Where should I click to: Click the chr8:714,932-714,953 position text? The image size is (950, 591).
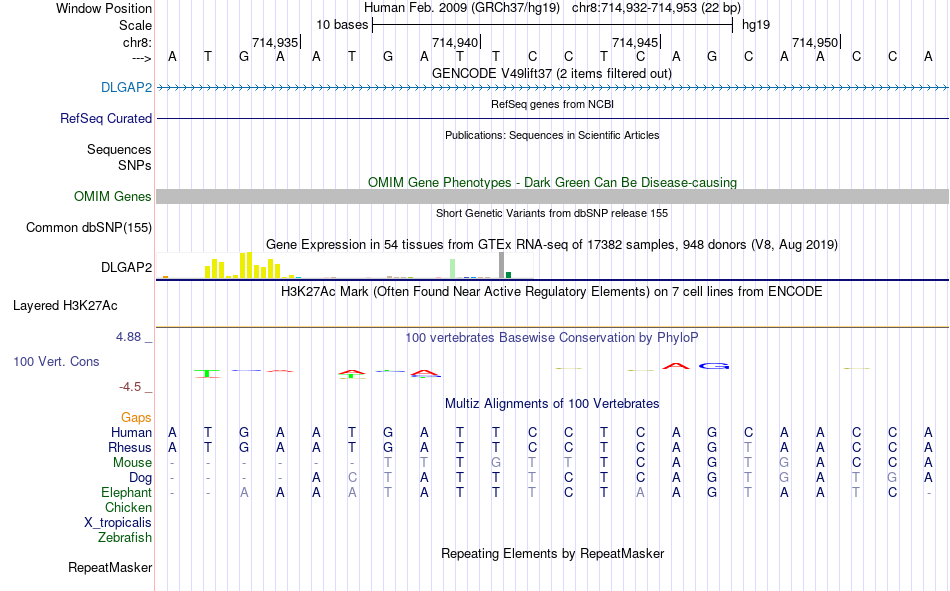656,8
